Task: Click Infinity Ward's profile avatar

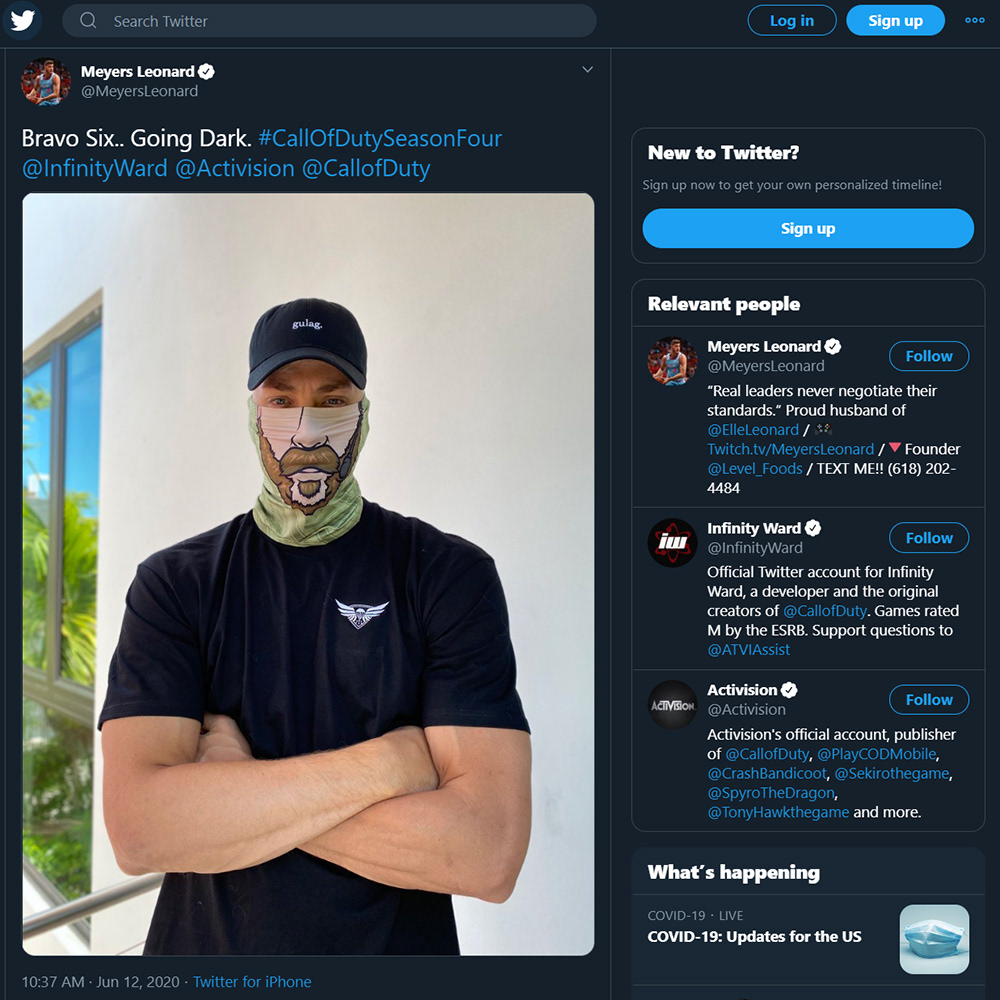Action: click(x=672, y=543)
